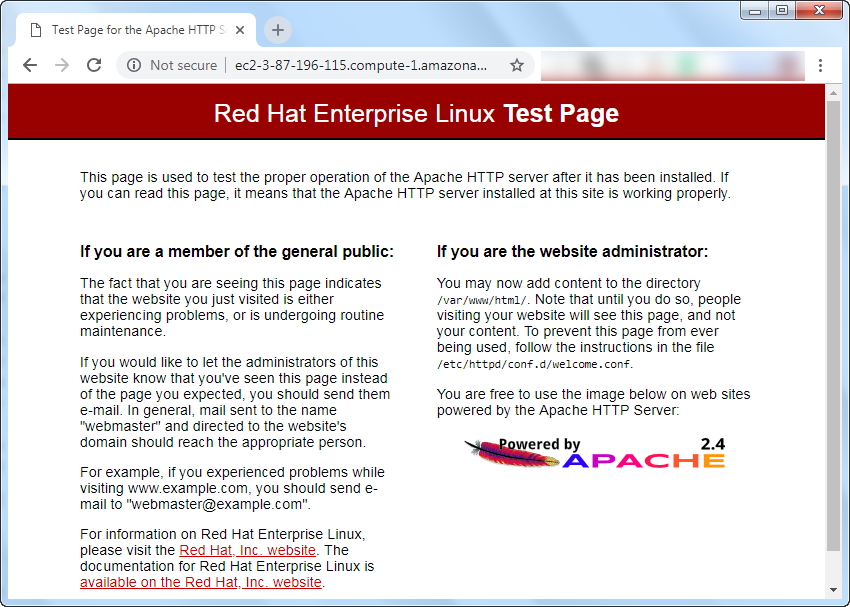Reload the page with the refresh icon
Screen dimensions: 850x607
[x=94, y=65]
